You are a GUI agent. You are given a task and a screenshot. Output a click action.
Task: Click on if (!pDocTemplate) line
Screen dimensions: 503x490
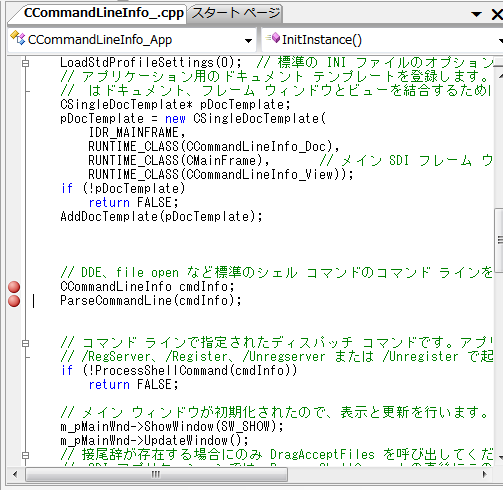(x=123, y=189)
